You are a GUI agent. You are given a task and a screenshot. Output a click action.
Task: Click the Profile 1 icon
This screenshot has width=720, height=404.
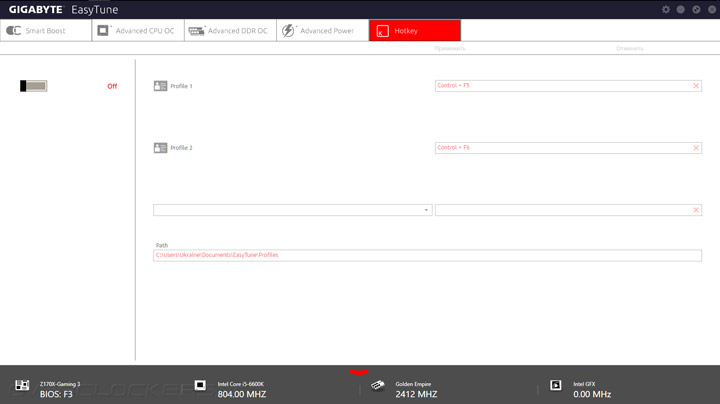(160, 86)
